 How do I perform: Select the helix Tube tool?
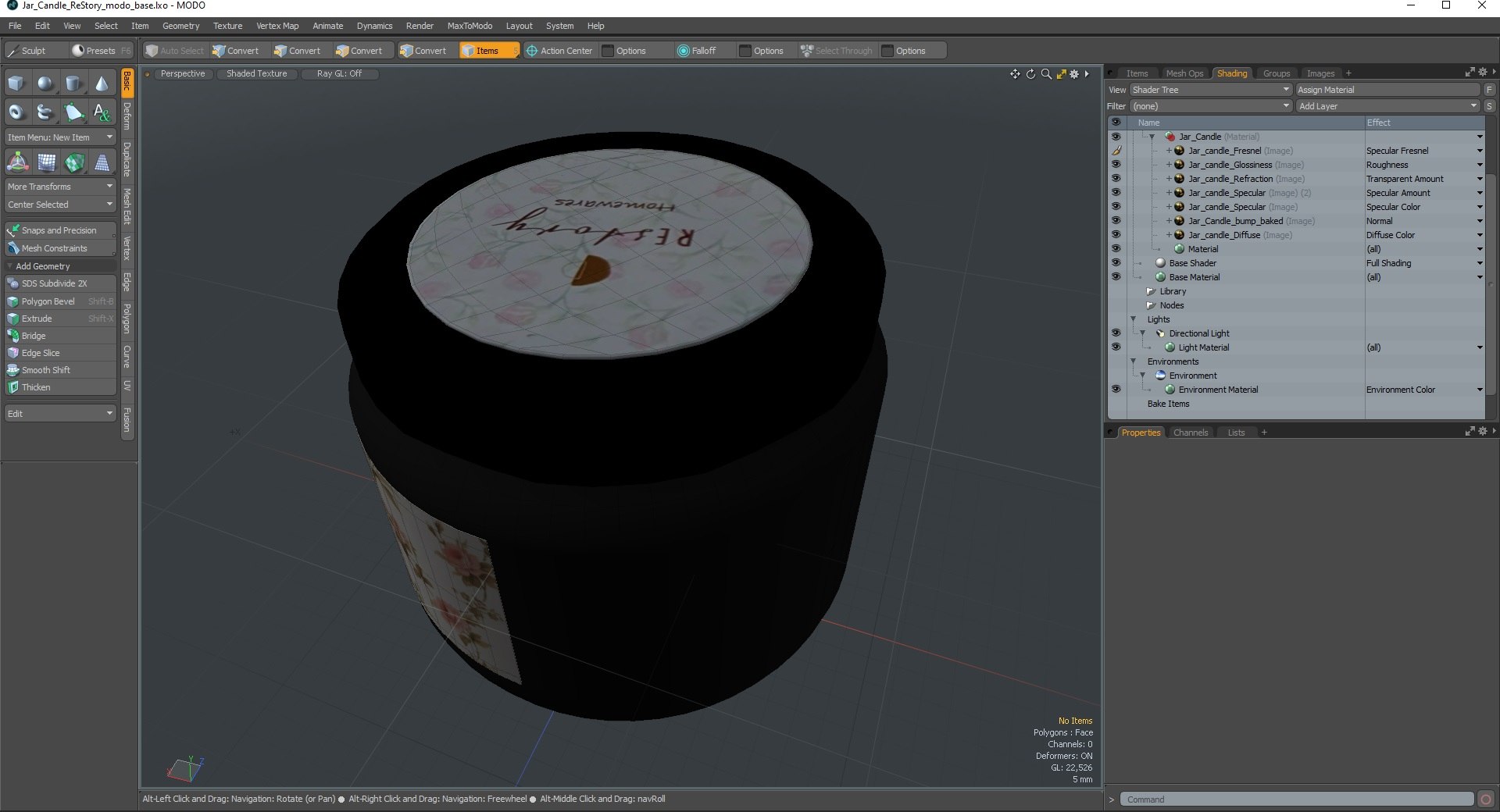point(45,112)
